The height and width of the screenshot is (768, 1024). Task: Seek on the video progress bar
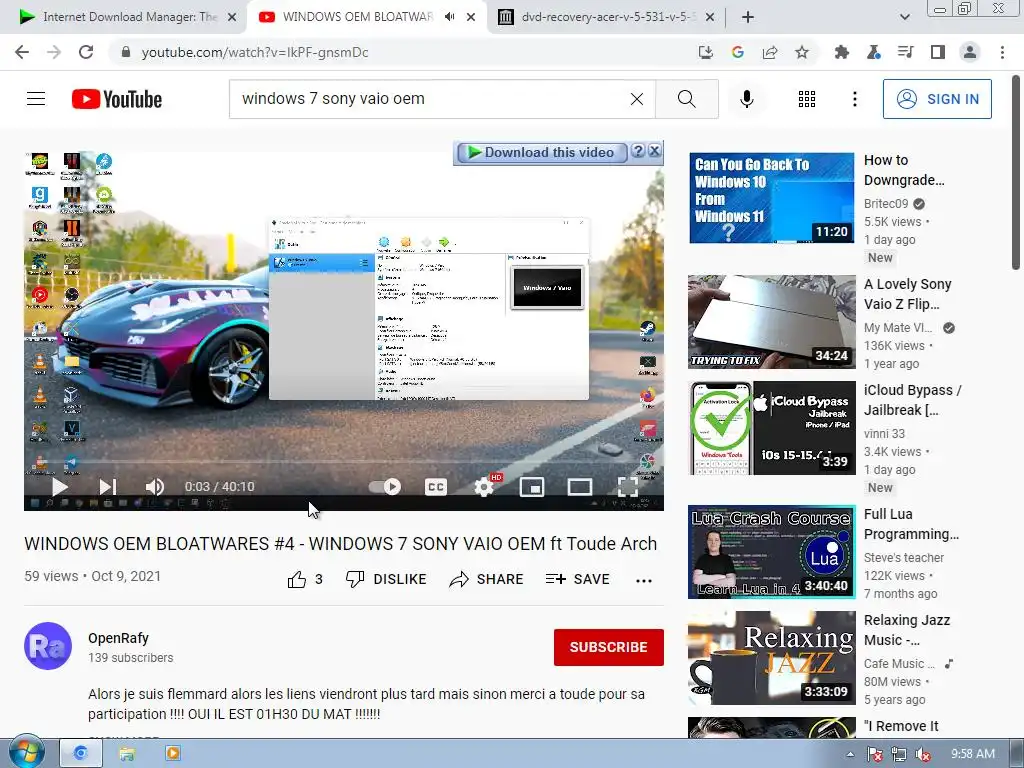coord(344,462)
